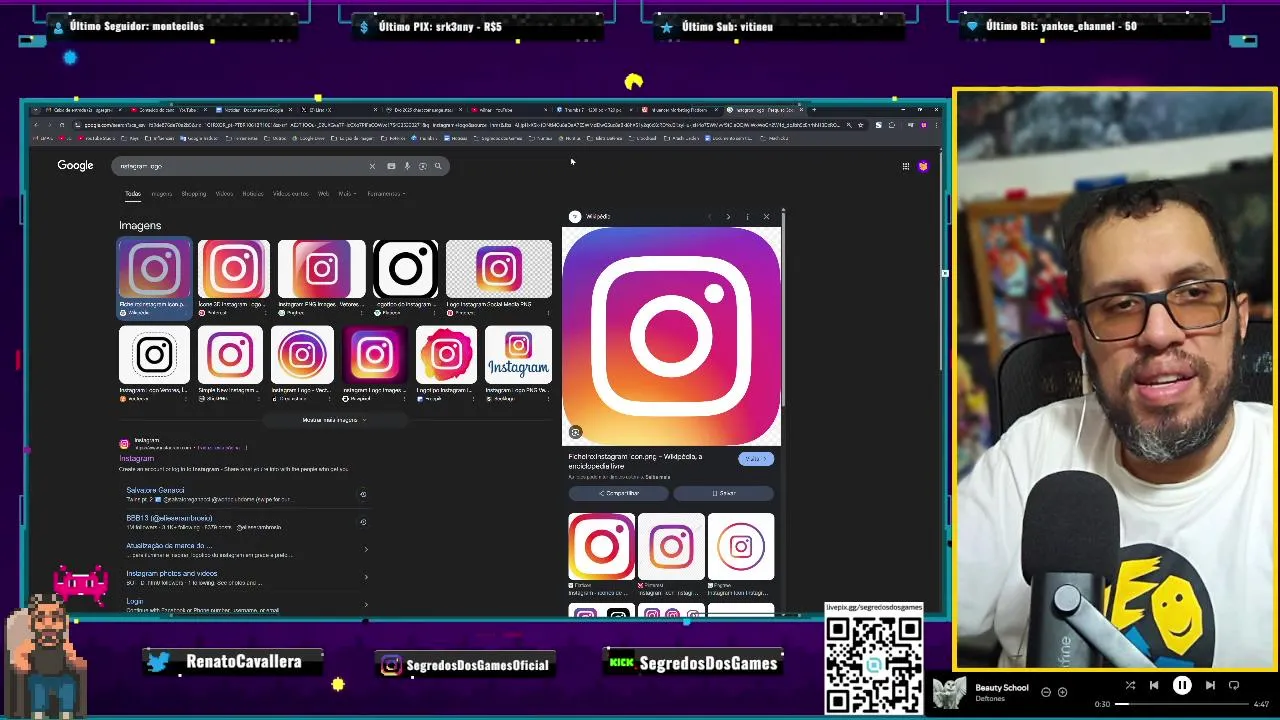The height and width of the screenshot is (720, 1280).
Task: Open Salvatore Ganacci sitelink
Action: click(x=155, y=490)
